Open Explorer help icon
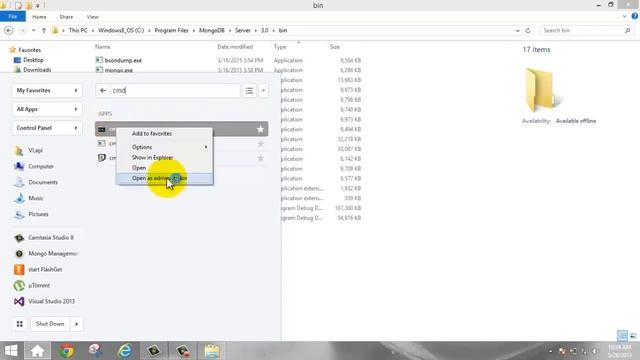The image size is (640, 360). pyautogui.click(x=635, y=16)
